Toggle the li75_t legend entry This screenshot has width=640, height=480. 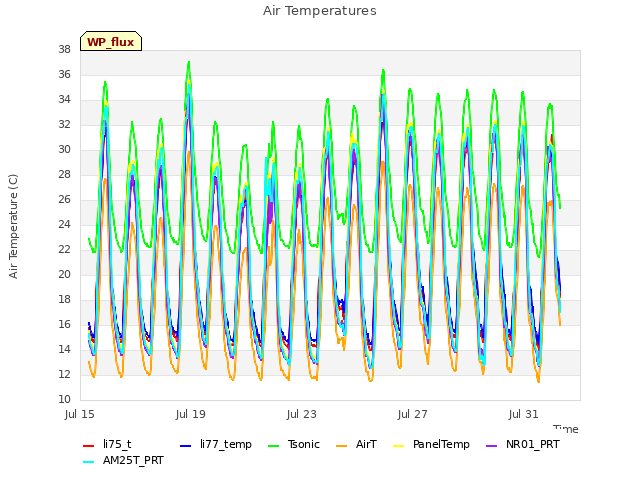107,444
